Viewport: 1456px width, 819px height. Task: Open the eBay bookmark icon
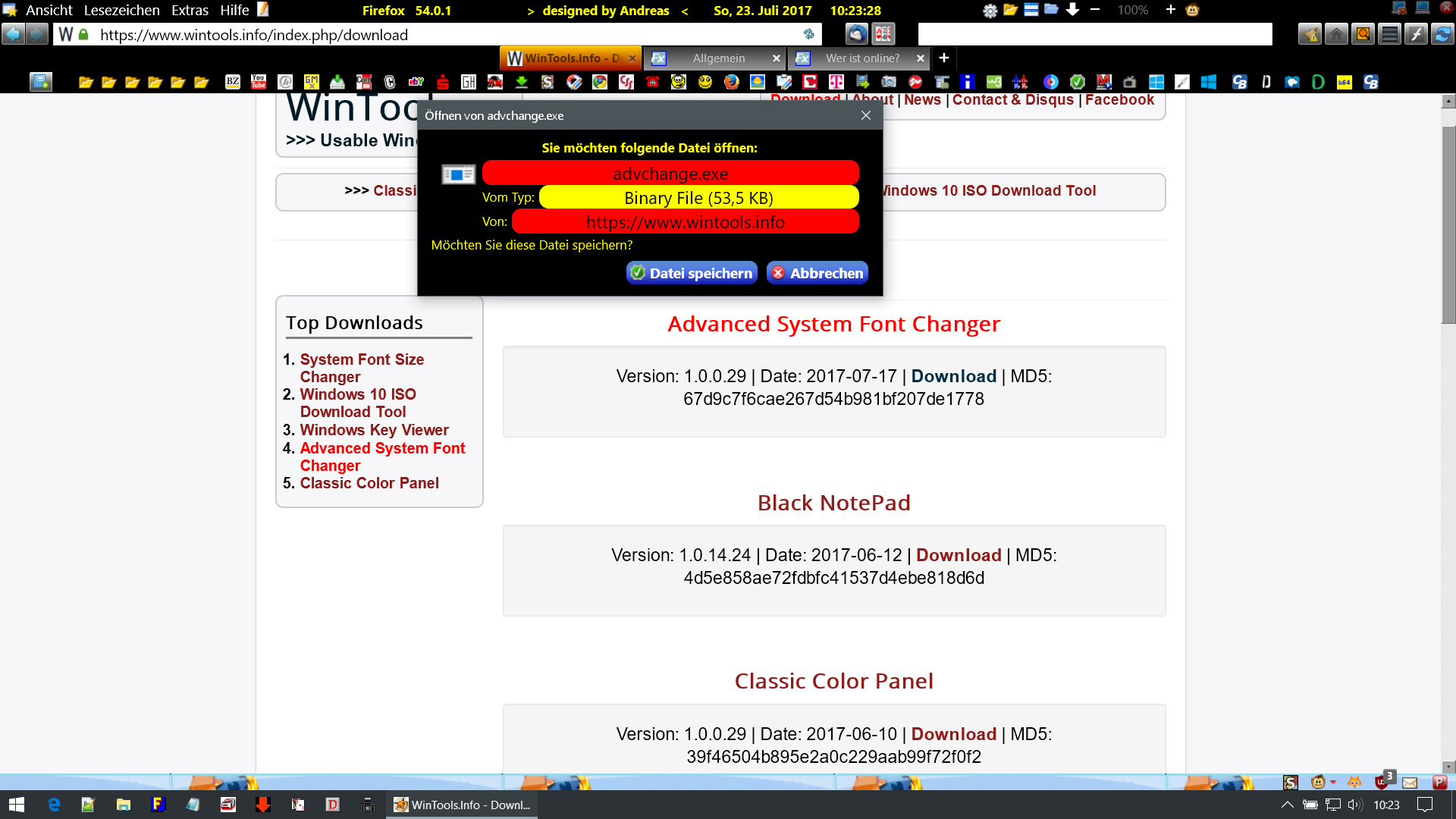pyautogui.click(x=416, y=82)
